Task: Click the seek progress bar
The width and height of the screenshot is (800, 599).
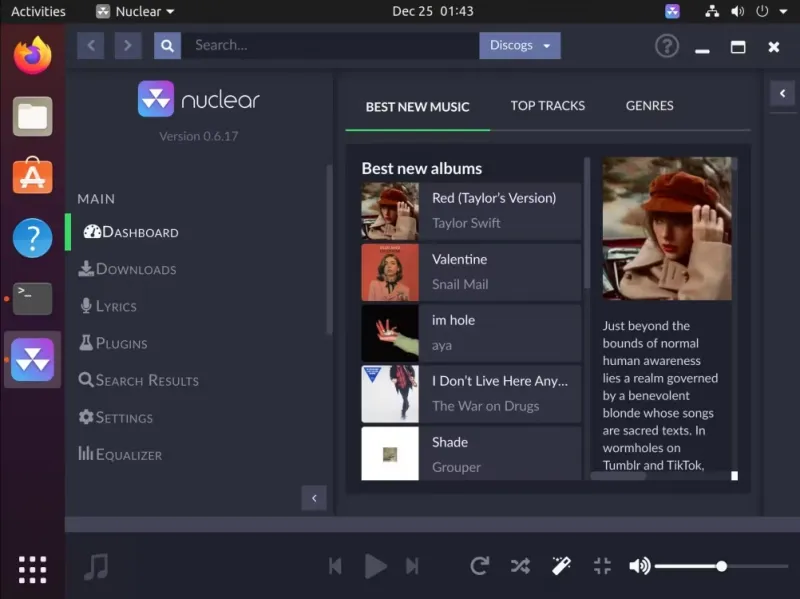Action: pos(432,524)
